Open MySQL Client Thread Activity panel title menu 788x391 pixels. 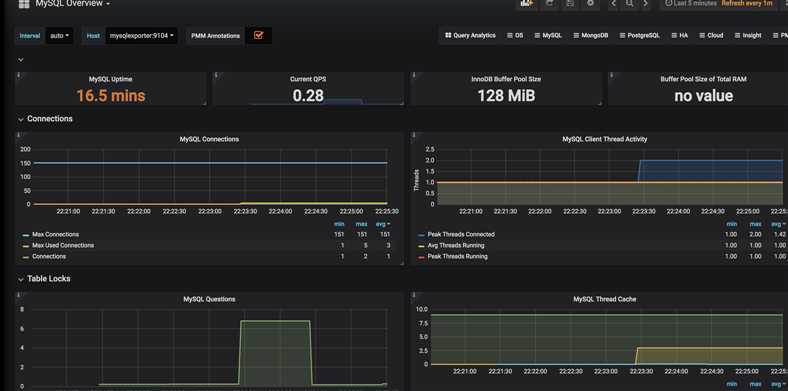pos(605,139)
